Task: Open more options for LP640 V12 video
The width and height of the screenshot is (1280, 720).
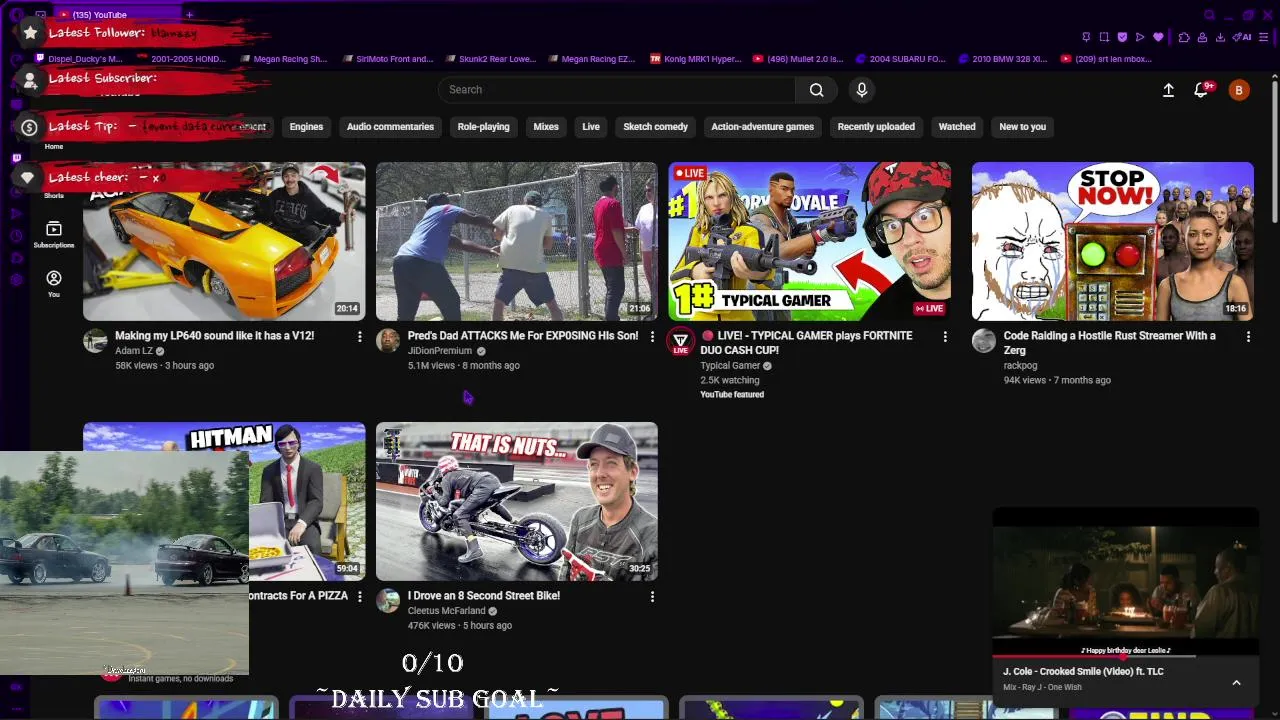Action: click(360, 337)
